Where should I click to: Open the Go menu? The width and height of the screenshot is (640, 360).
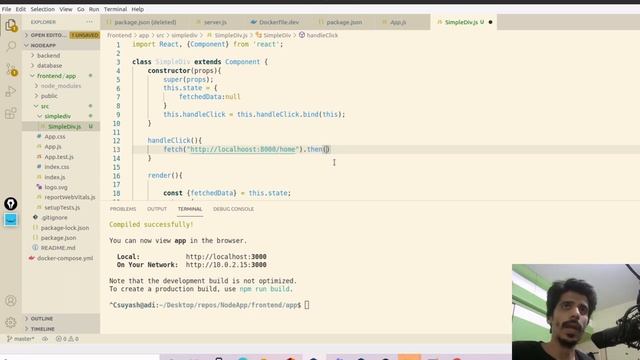81,9
